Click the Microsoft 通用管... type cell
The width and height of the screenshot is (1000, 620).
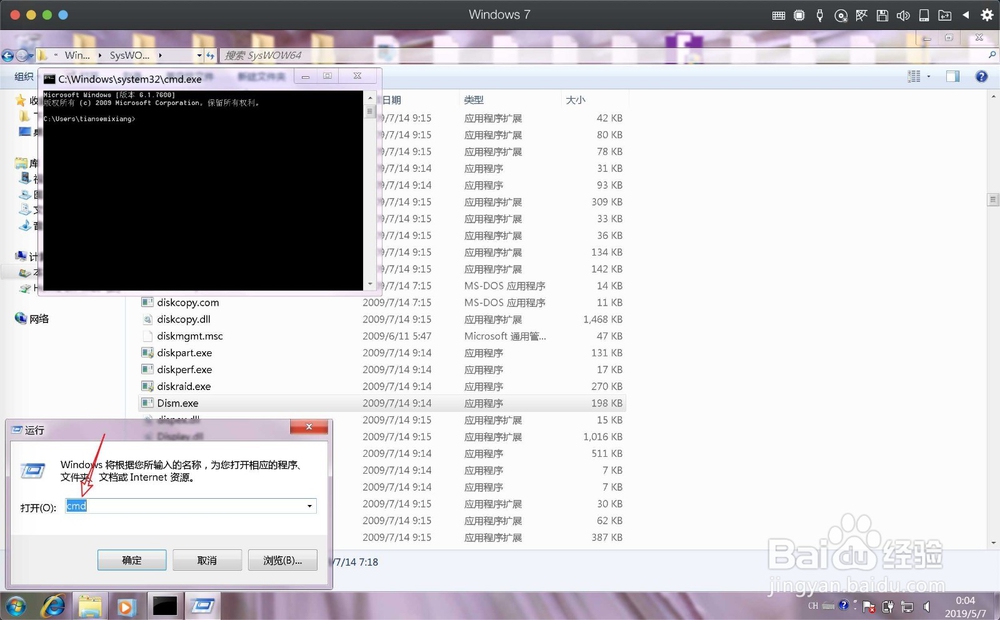[x=505, y=336]
